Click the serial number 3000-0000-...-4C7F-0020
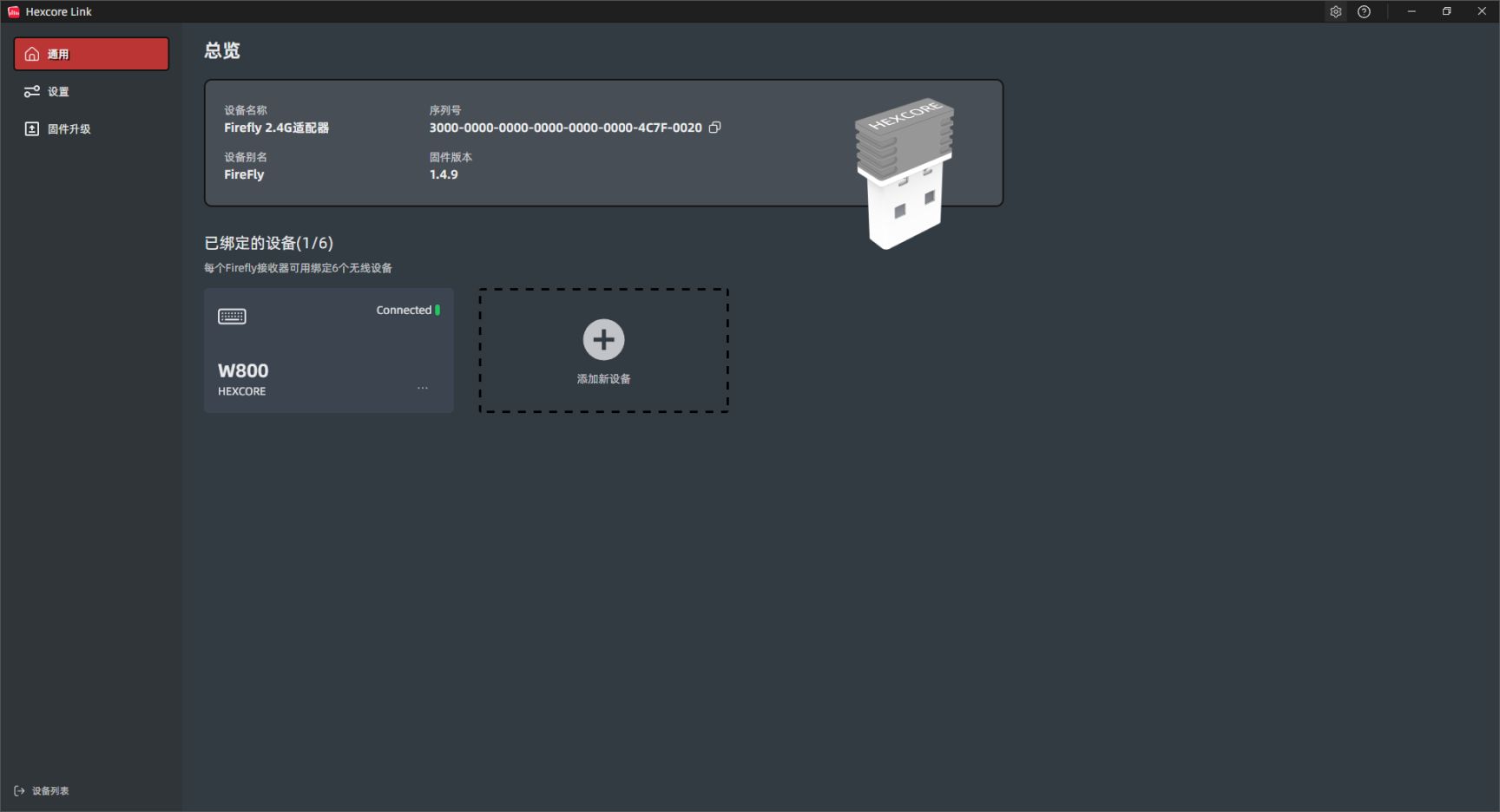Image resolution: width=1500 pixels, height=812 pixels. pos(565,128)
